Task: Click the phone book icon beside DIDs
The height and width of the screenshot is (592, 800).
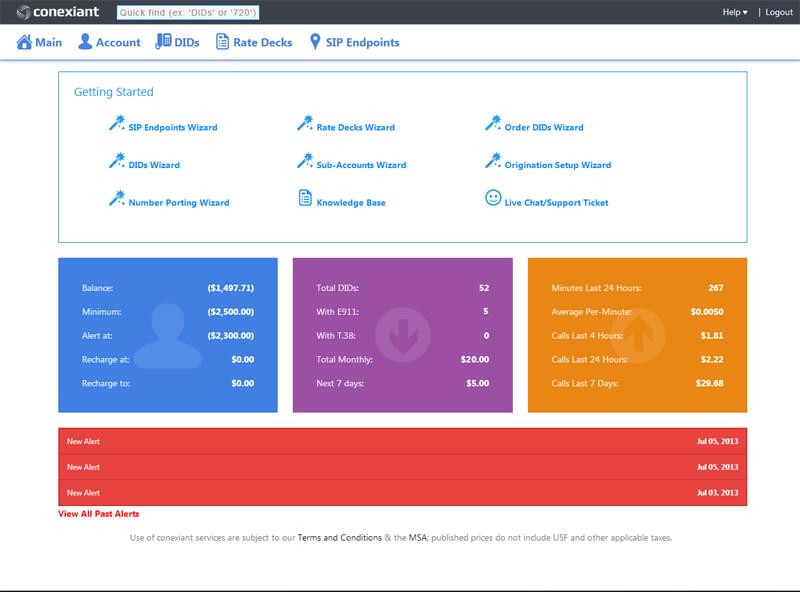Action: coord(163,42)
